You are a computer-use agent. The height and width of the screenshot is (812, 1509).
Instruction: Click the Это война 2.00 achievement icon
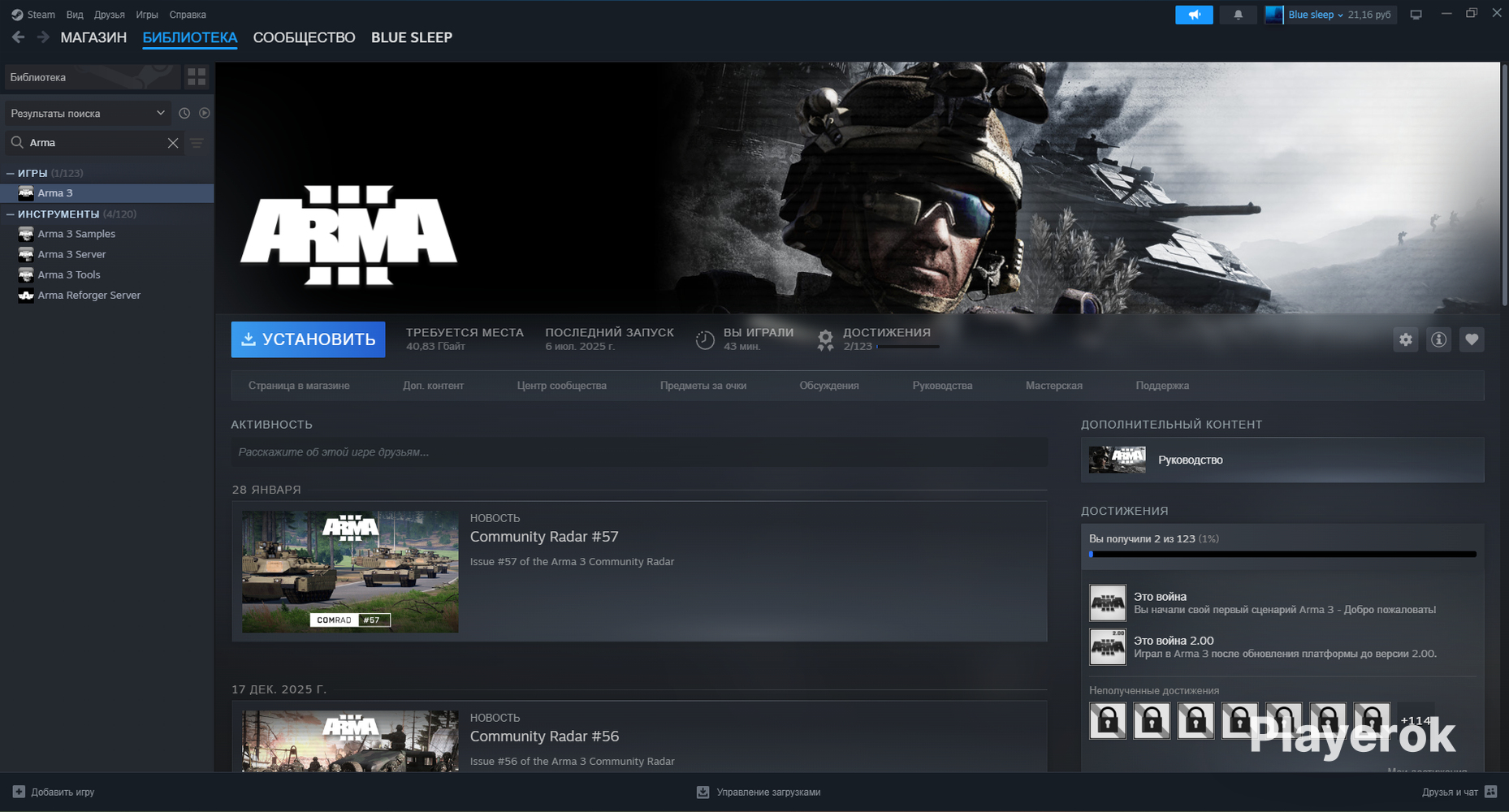coord(1108,647)
